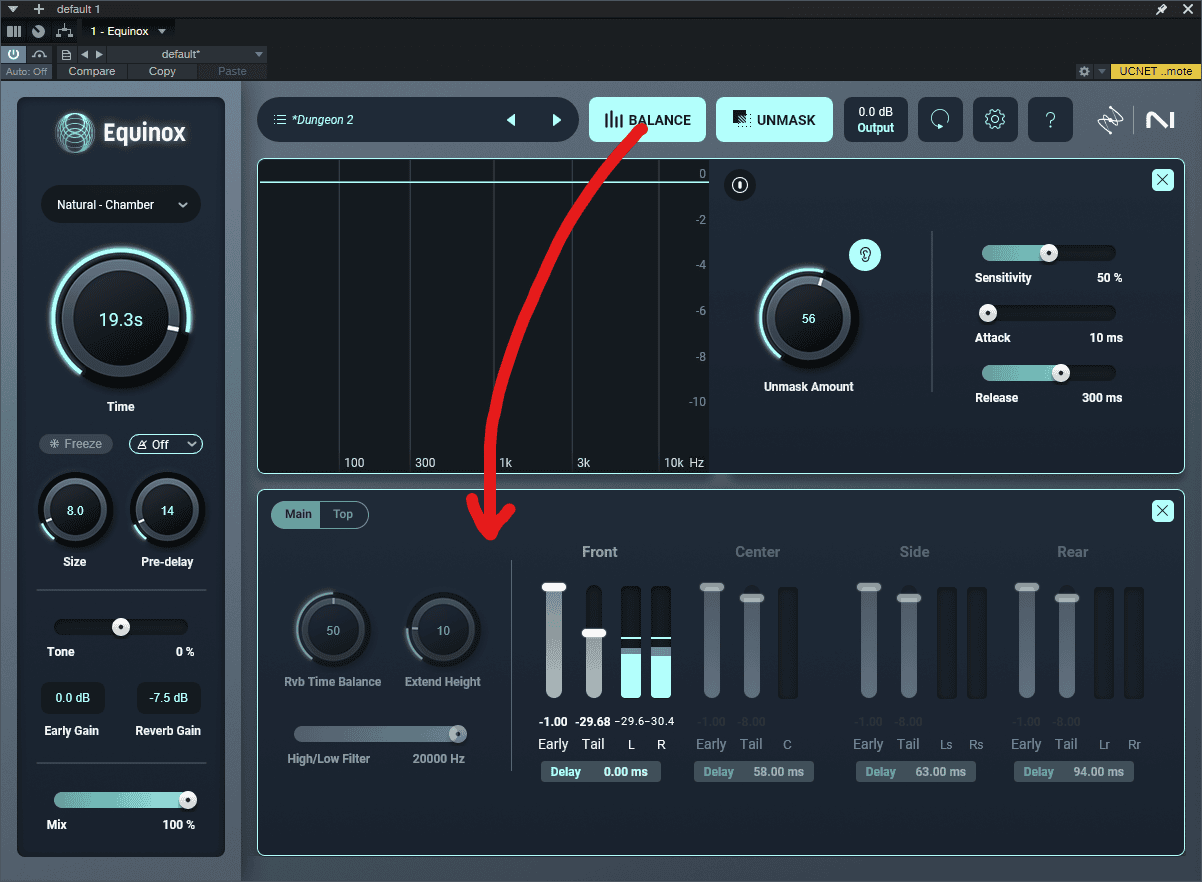
Task: Open the preset file menu icon
Action: tap(66, 54)
